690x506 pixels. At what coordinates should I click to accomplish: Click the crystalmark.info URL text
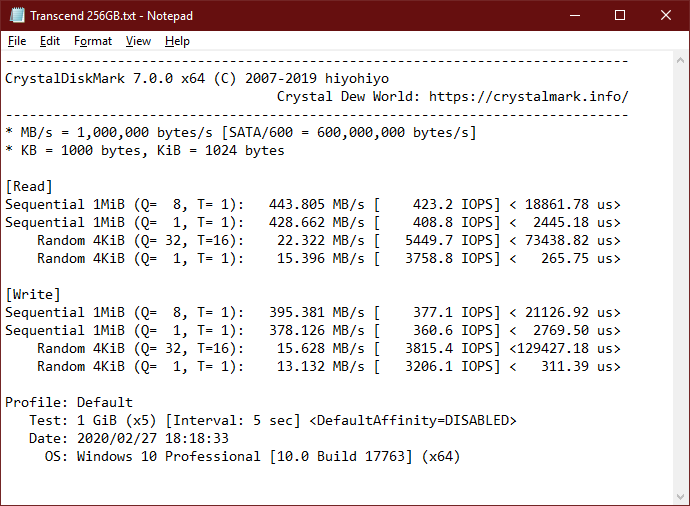pos(529,96)
